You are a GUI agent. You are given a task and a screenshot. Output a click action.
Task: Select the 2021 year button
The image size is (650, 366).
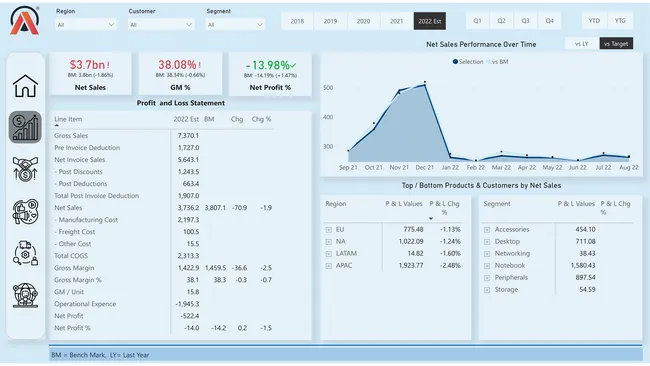(397, 21)
